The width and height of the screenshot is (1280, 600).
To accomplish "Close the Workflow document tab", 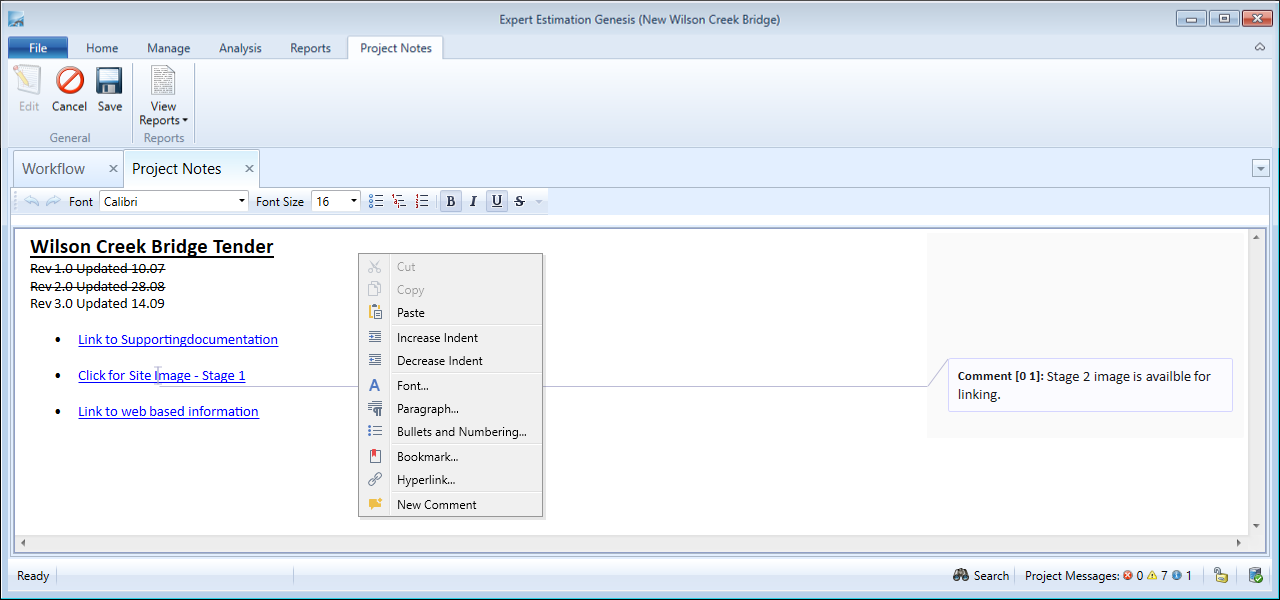I will (x=113, y=169).
